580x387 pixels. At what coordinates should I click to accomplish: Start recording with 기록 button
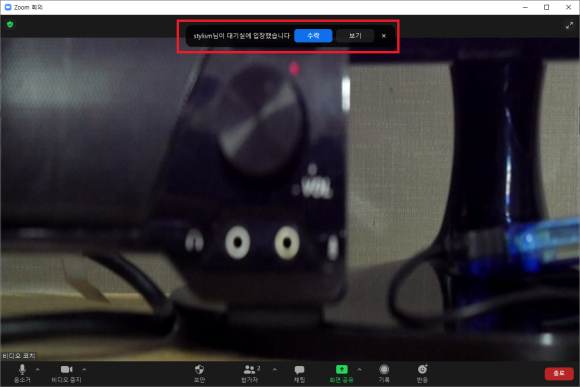point(384,373)
